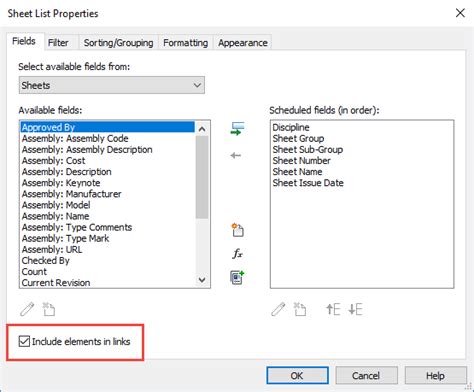Click the Add calculated parameter fx icon

point(237,254)
